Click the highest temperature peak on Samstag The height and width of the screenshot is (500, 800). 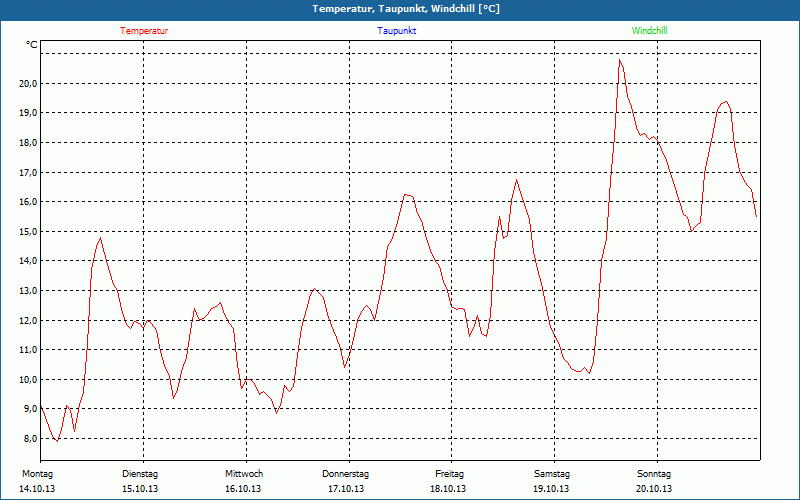(x=619, y=60)
